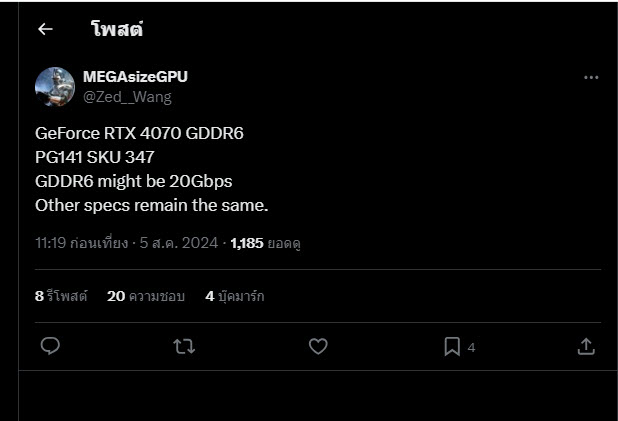Like the post with the heart icon
Screen dimensions: 618x421
click(318, 346)
